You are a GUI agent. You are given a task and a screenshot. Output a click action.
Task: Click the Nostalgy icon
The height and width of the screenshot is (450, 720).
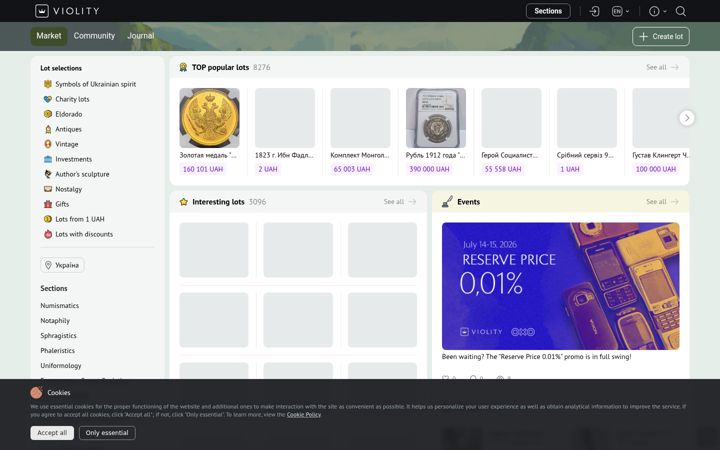(x=48, y=189)
